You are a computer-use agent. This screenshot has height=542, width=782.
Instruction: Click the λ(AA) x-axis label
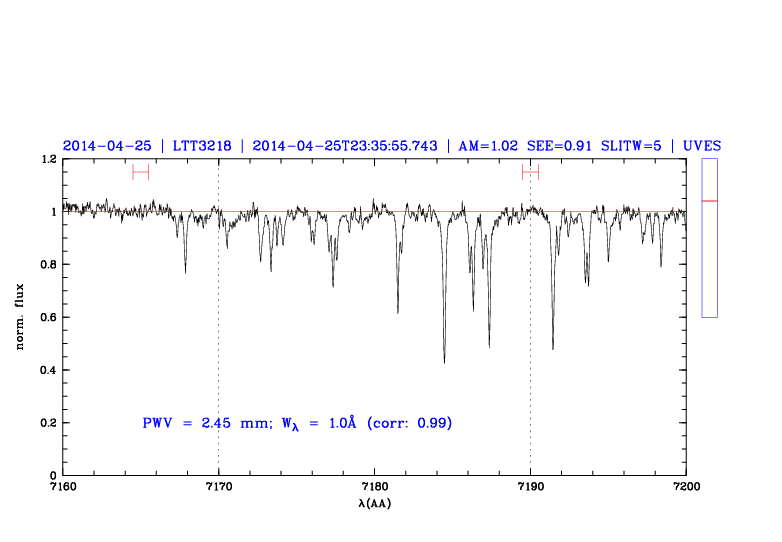point(375,504)
